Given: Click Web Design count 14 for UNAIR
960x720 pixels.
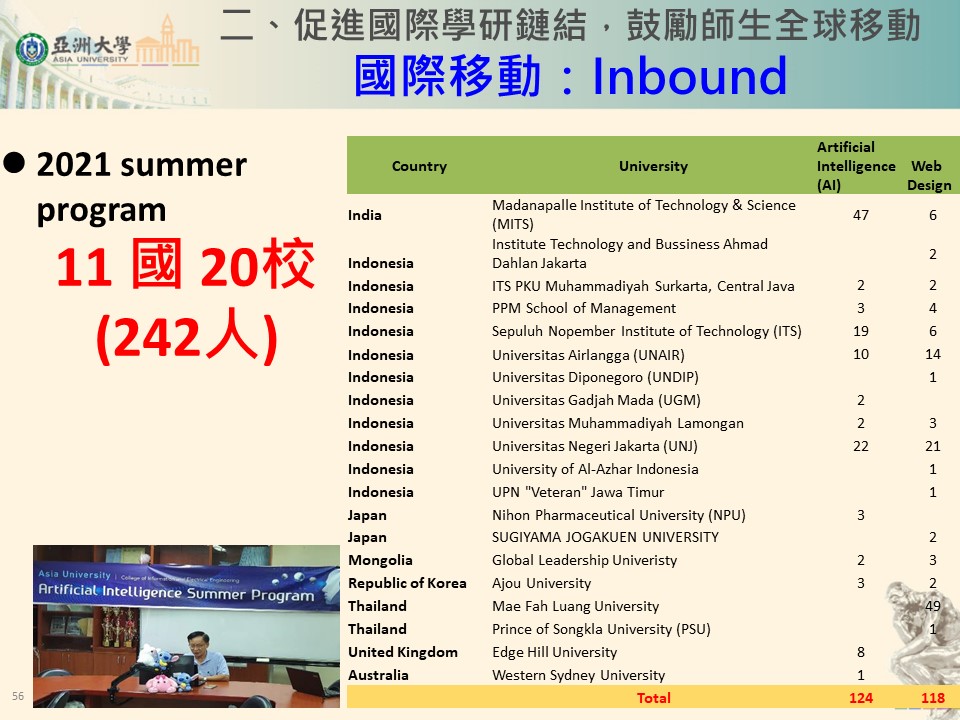Looking at the screenshot, I should (932, 354).
